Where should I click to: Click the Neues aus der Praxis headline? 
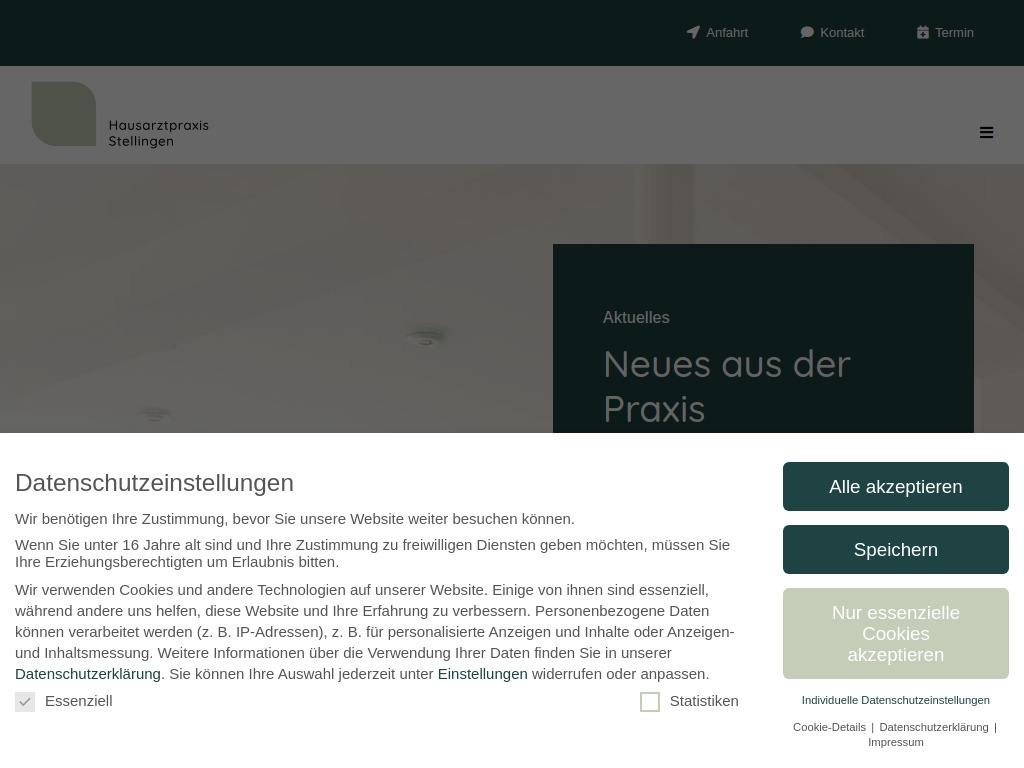click(x=726, y=386)
